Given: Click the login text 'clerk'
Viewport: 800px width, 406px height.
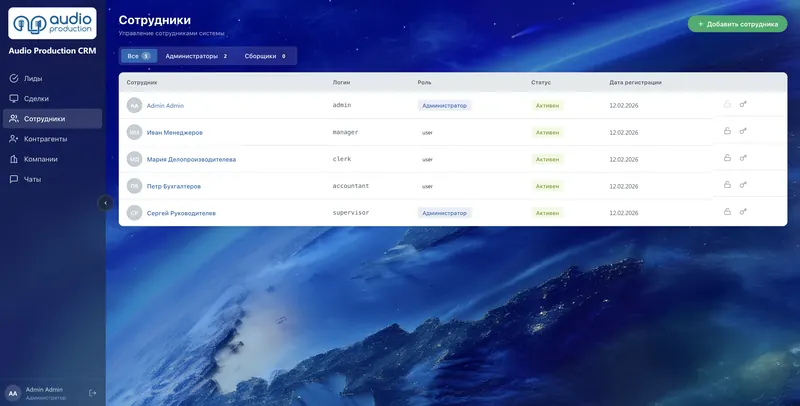Looking at the screenshot, I should (x=342, y=159).
